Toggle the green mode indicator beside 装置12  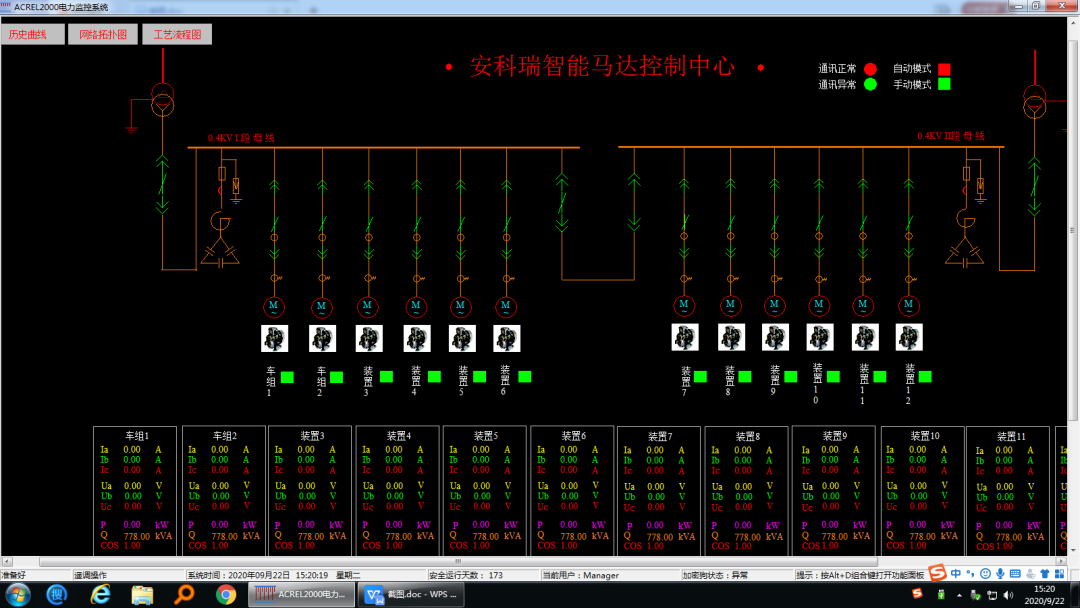coord(925,377)
